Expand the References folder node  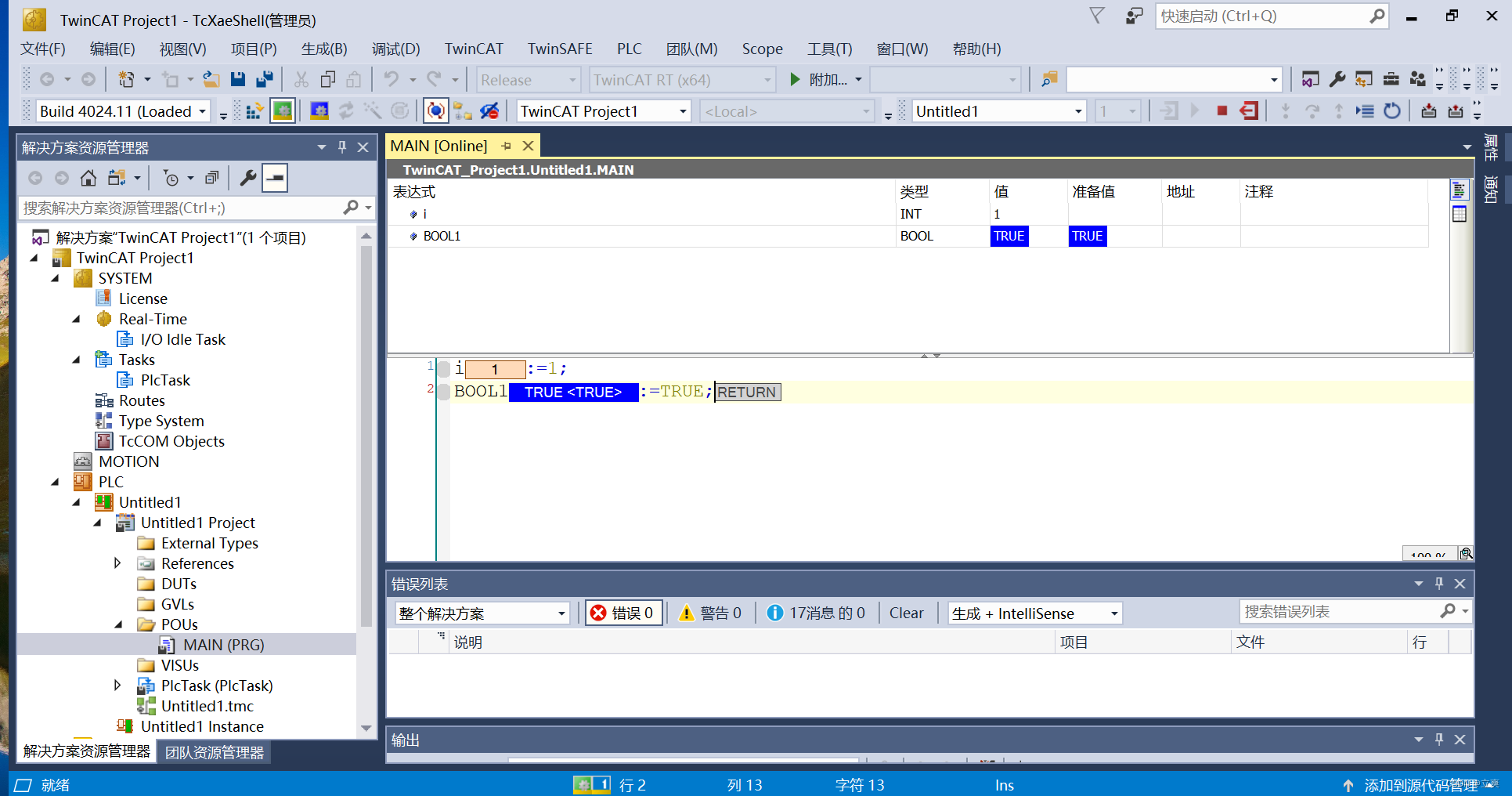(117, 563)
